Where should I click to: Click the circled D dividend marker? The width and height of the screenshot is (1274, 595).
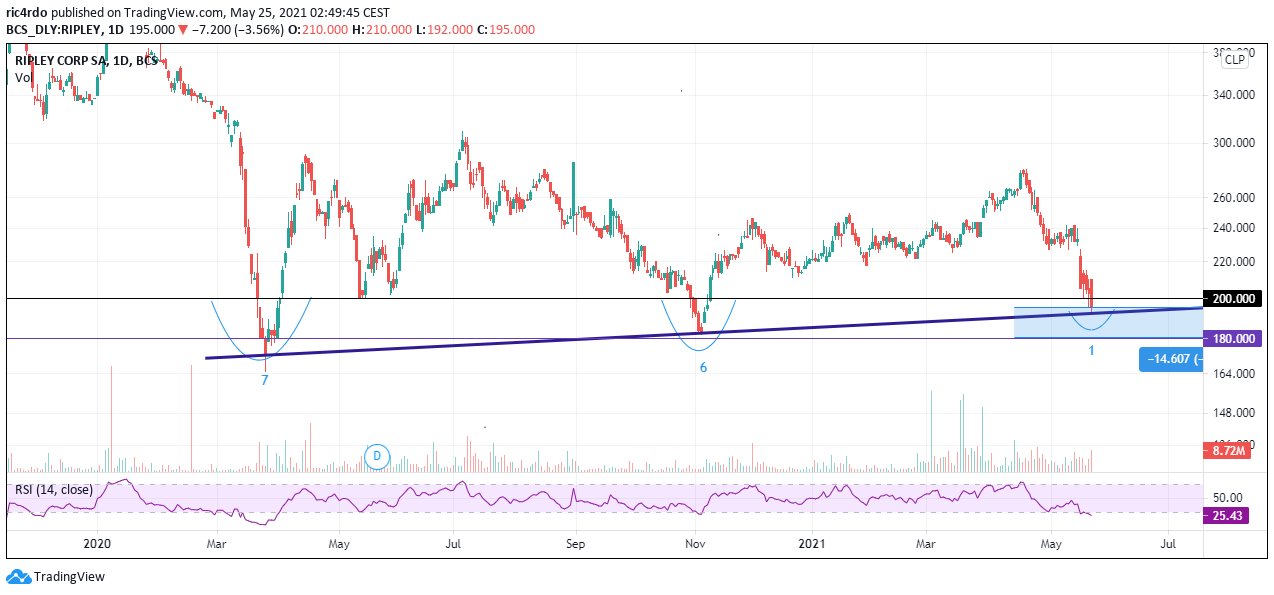377,456
